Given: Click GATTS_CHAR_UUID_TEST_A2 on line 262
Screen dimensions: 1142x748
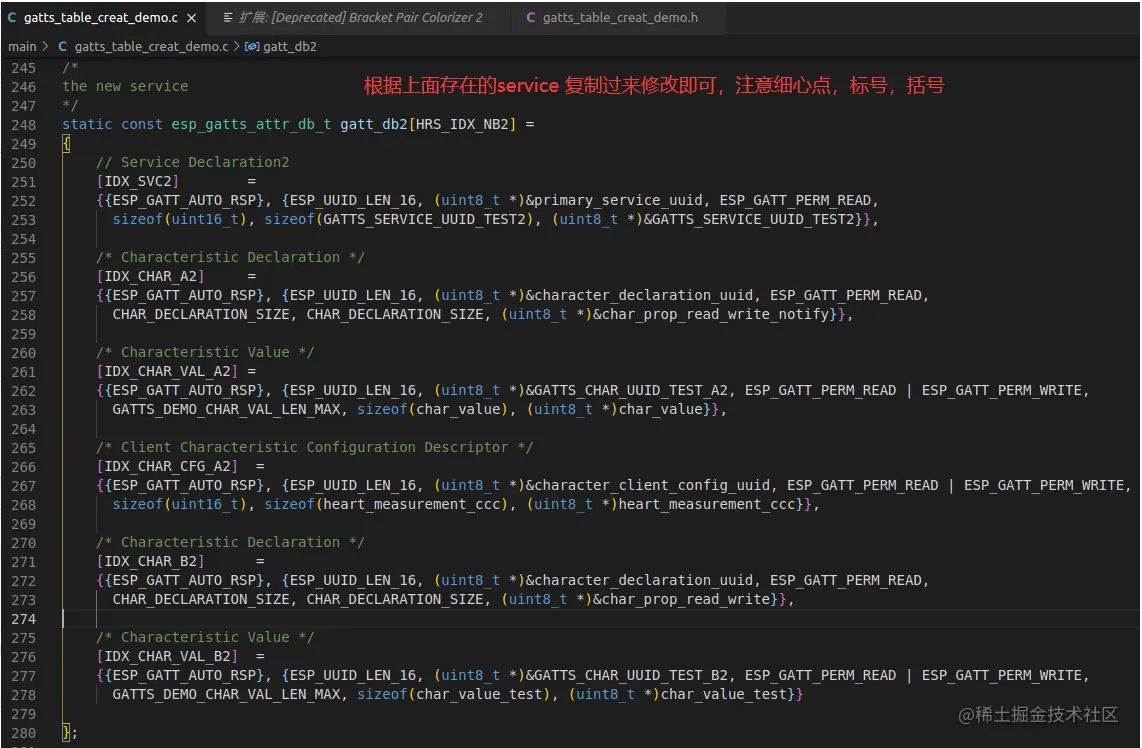Looking at the screenshot, I should 631,390.
